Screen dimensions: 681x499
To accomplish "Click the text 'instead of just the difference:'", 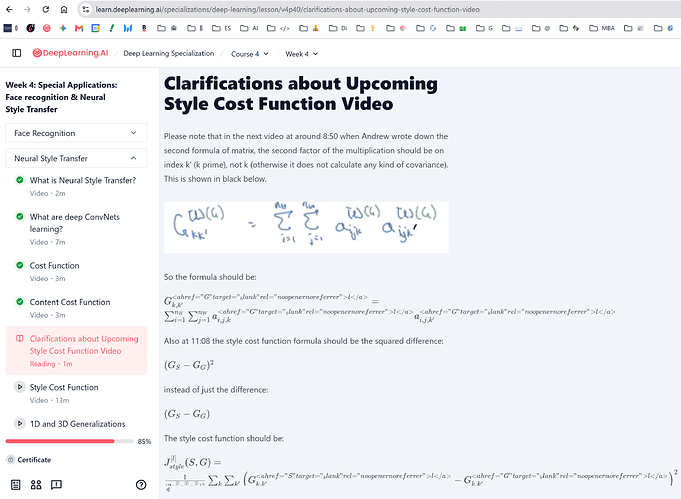I will click(x=216, y=390).
